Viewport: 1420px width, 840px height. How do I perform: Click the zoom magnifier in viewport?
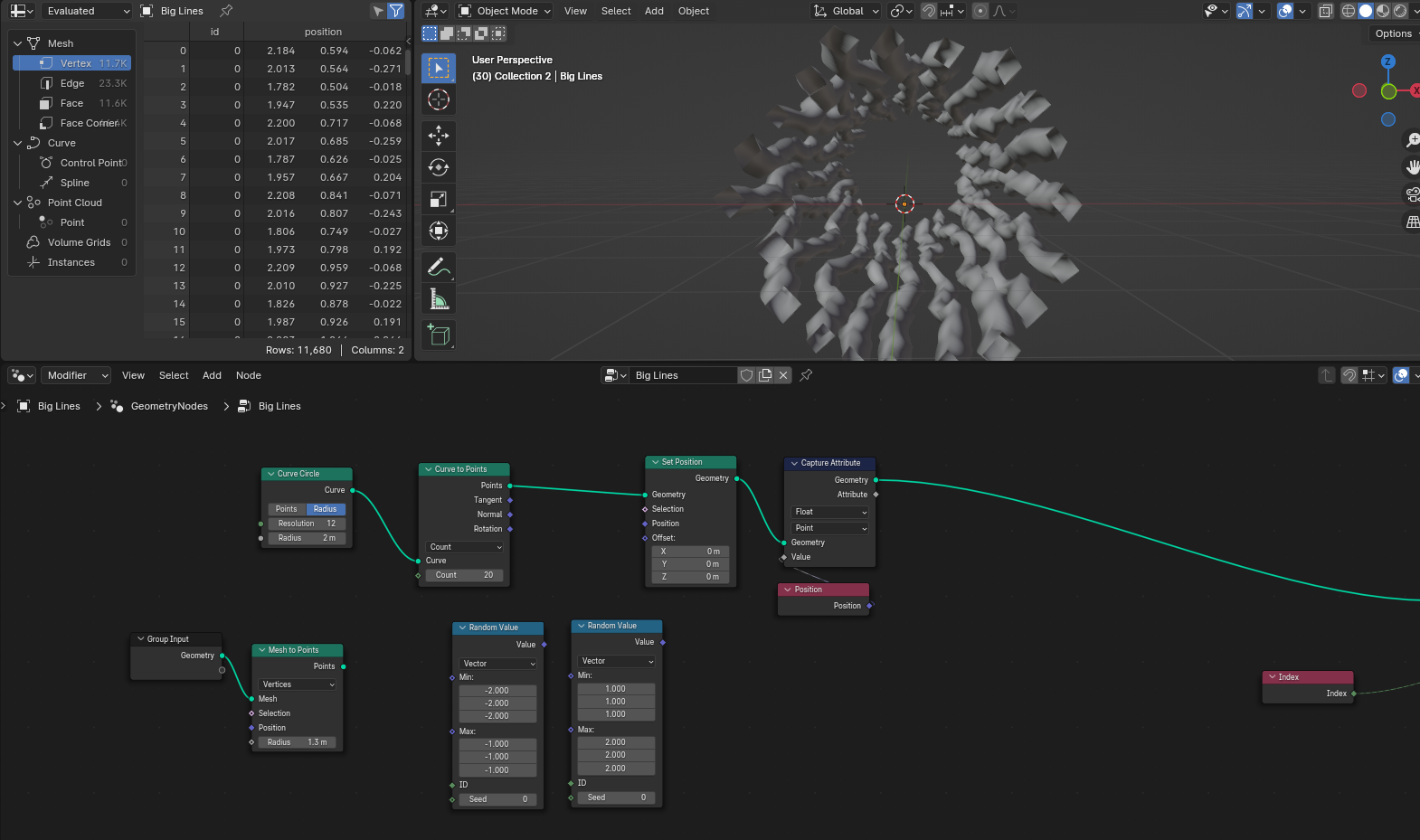[x=1412, y=140]
